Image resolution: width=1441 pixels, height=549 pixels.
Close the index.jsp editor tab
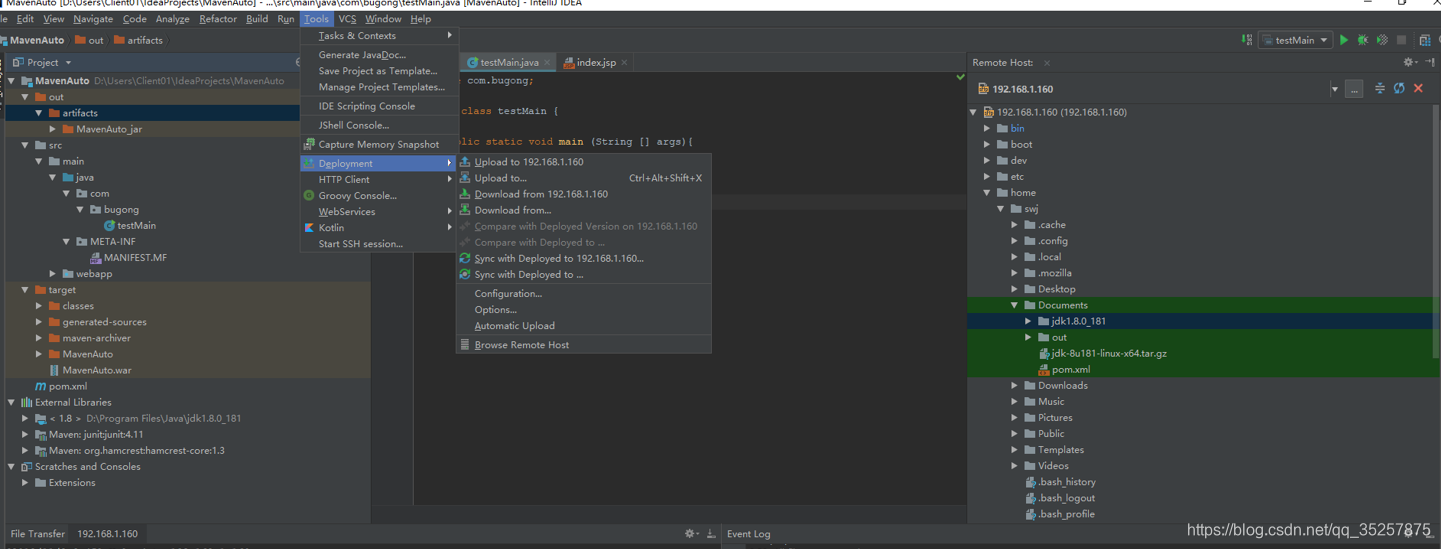[625, 62]
